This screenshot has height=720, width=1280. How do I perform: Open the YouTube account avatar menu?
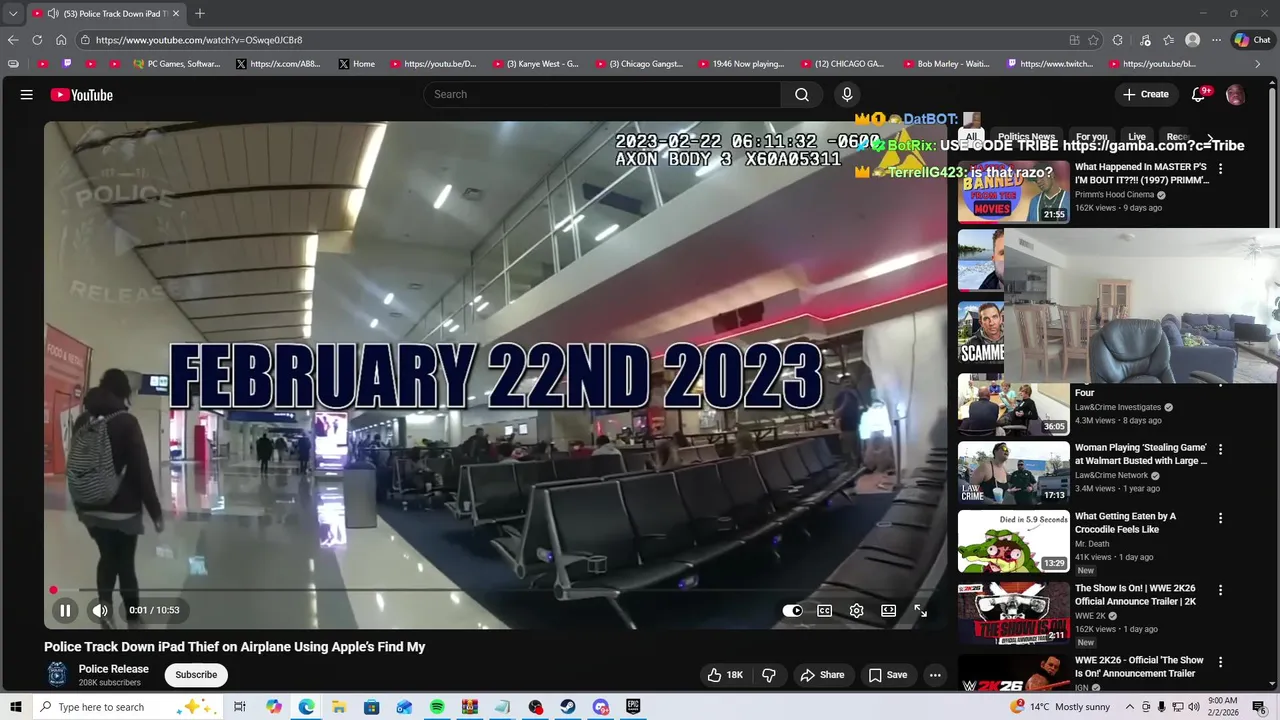(1236, 94)
